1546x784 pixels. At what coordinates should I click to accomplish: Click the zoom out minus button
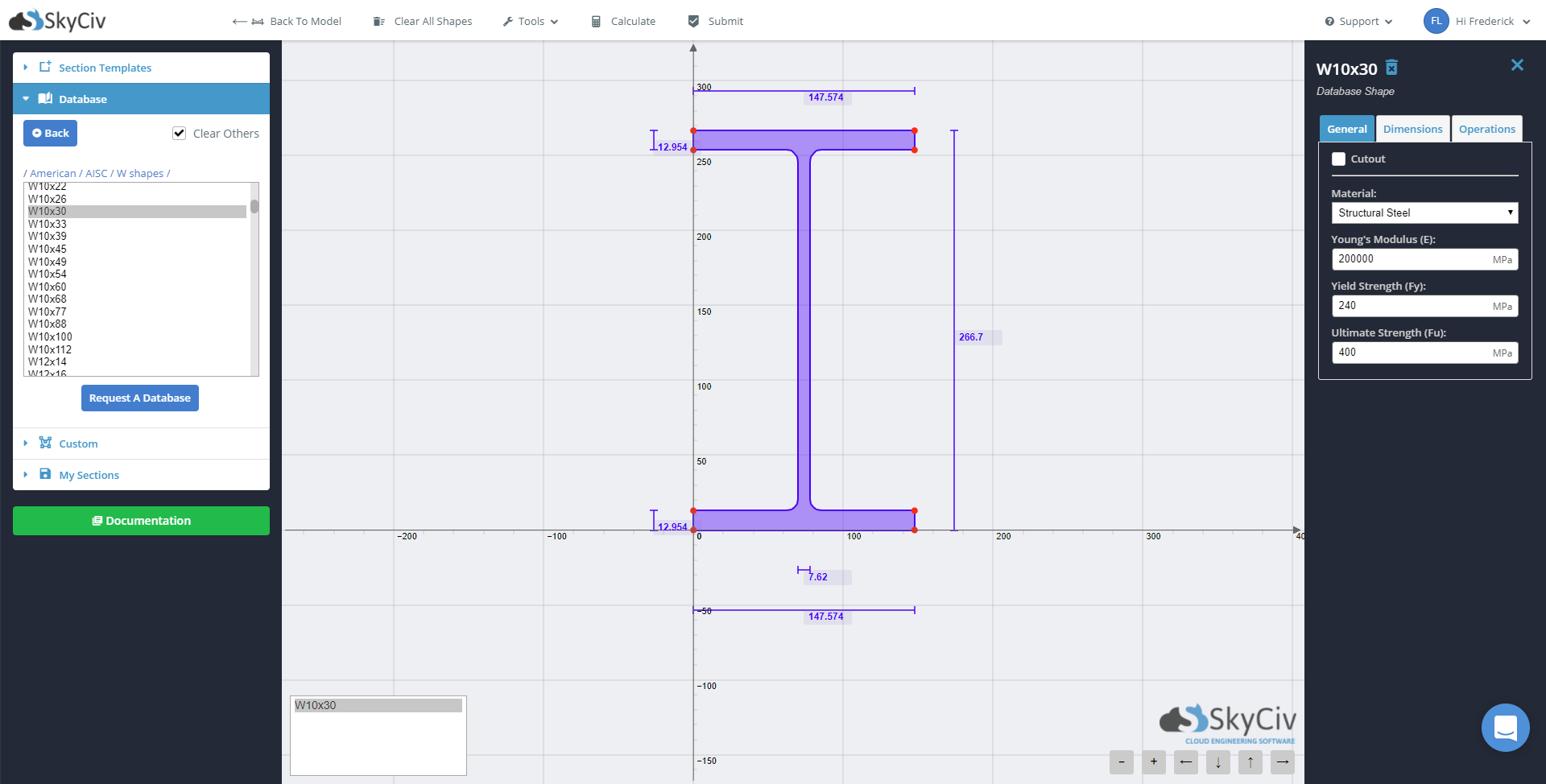coord(1121,761)
